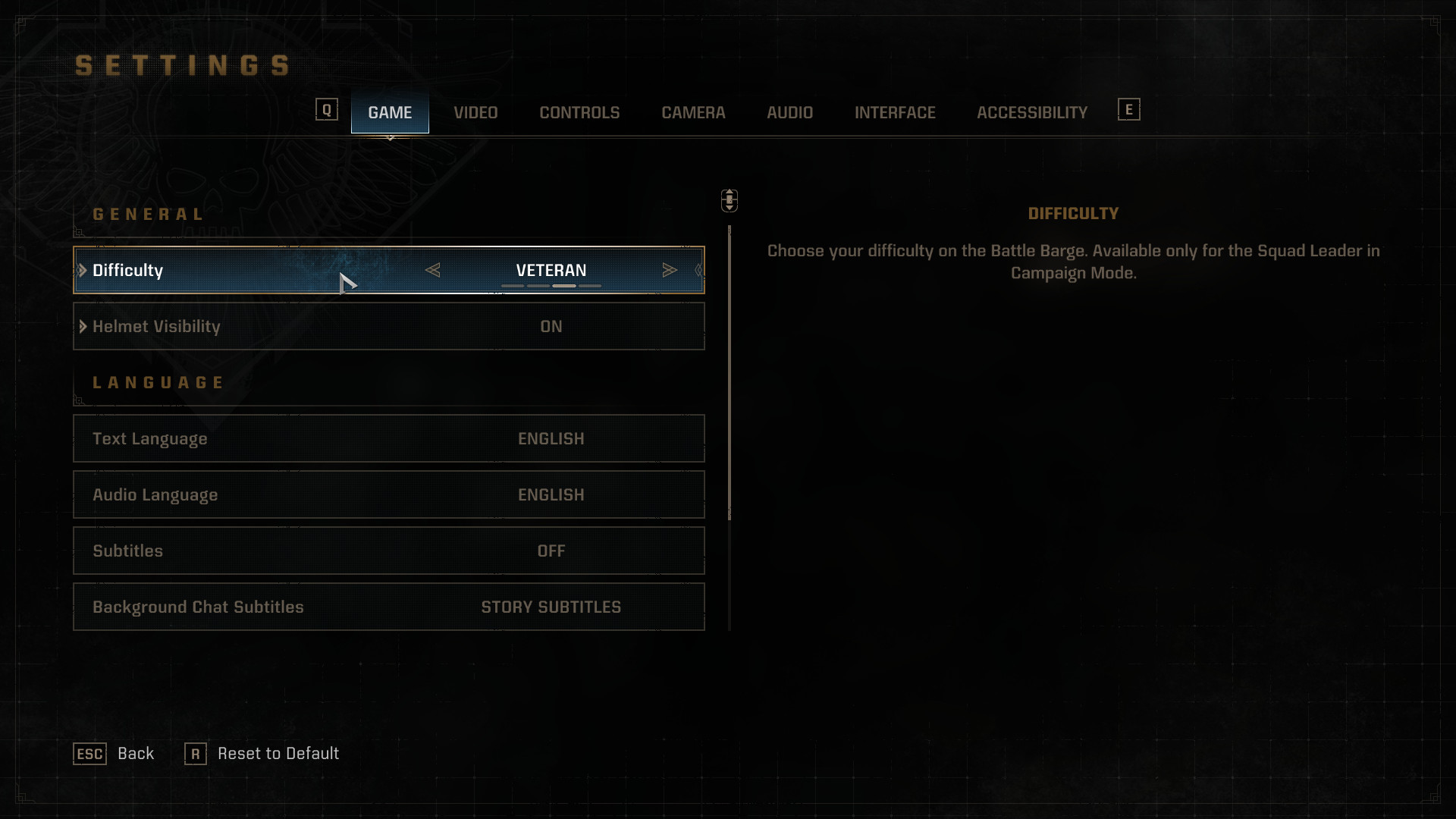Navigate to ACCESSIBILITY settings tab
The image size is (1456, 819).
(1032, 112)
